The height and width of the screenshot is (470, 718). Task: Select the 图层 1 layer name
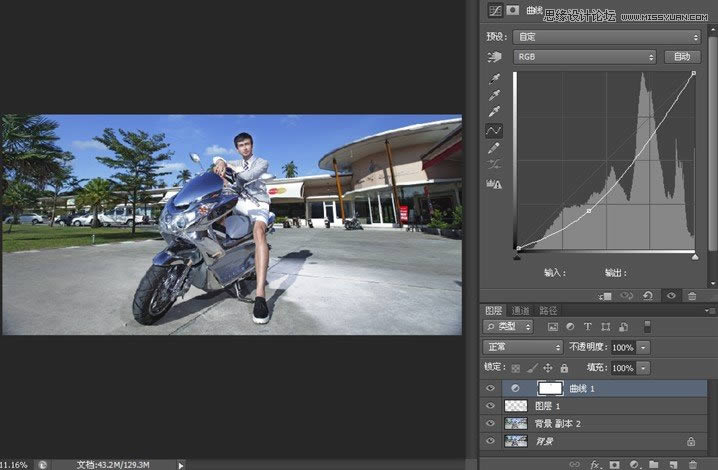(547, 406)
